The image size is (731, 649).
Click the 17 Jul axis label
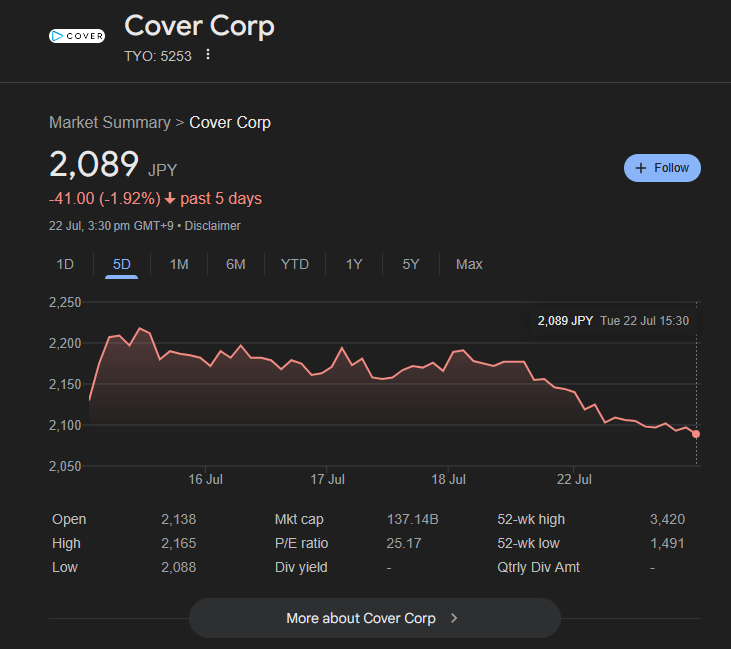[327, 479]
